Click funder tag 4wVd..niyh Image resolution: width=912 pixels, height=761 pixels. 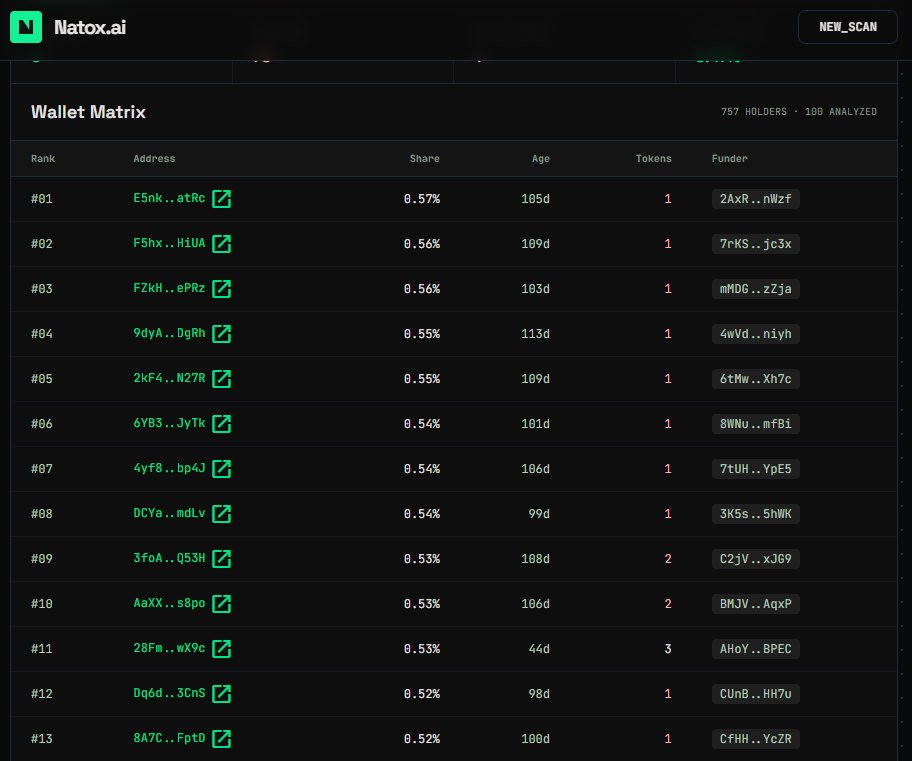756,334
